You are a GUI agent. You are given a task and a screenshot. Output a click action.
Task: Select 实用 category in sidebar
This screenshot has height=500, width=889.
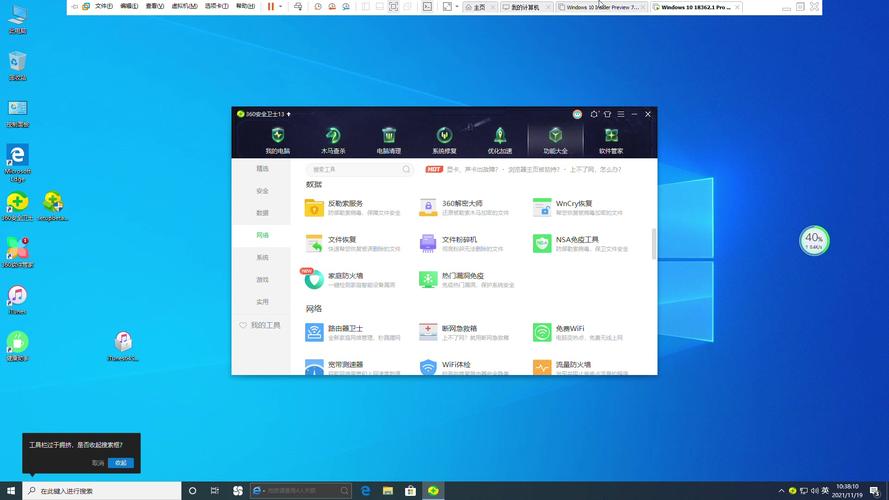click(x=262, y=302)
